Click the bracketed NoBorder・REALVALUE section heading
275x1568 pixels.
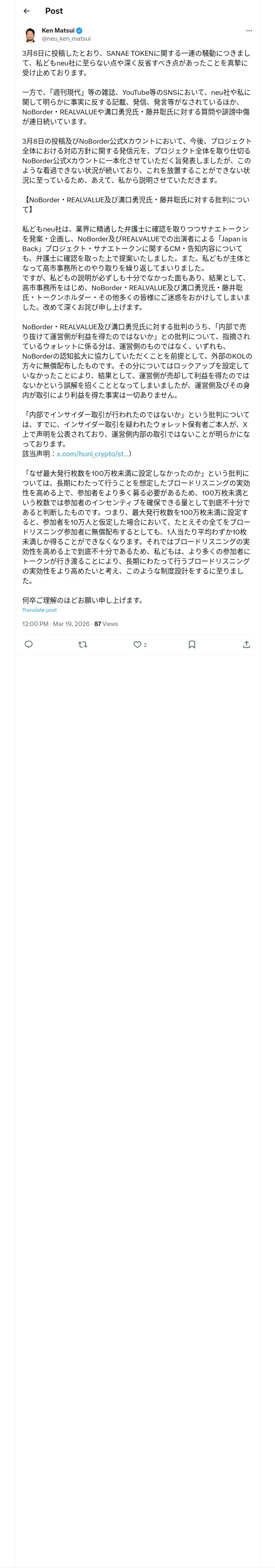pos(135,204)
